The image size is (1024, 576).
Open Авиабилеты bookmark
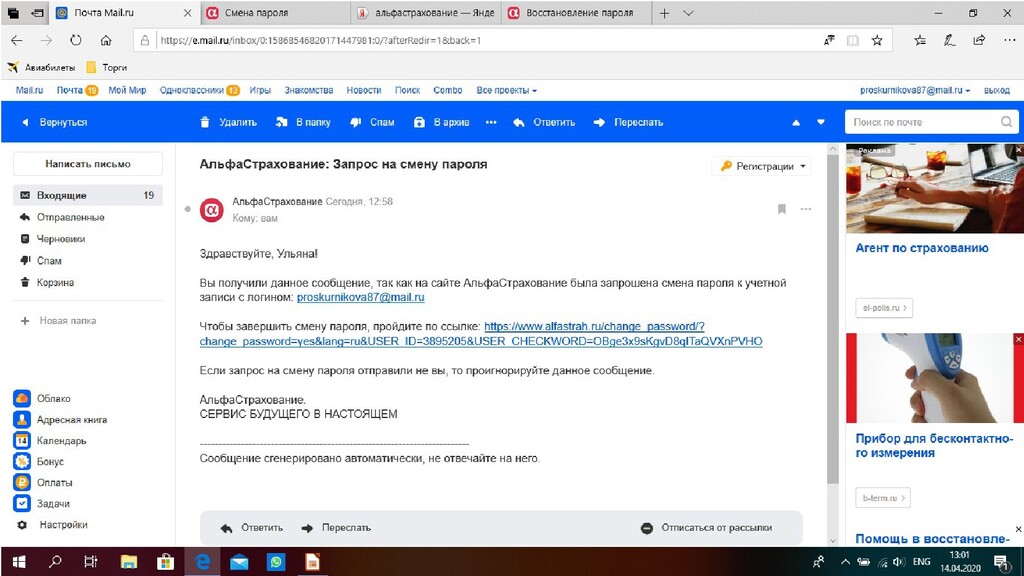[x=41, y=67]
